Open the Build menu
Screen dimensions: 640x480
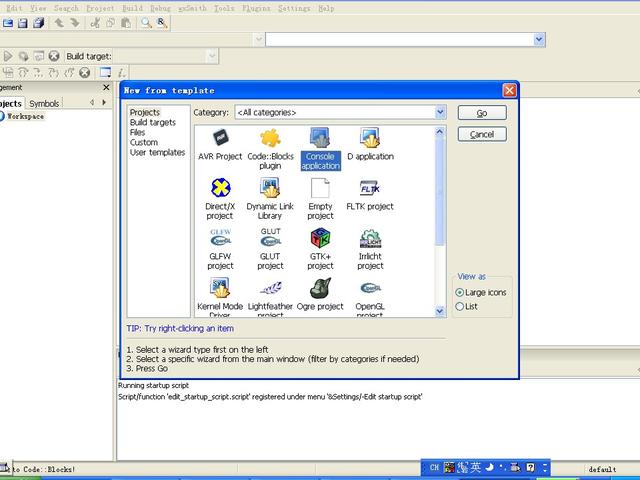133,8
